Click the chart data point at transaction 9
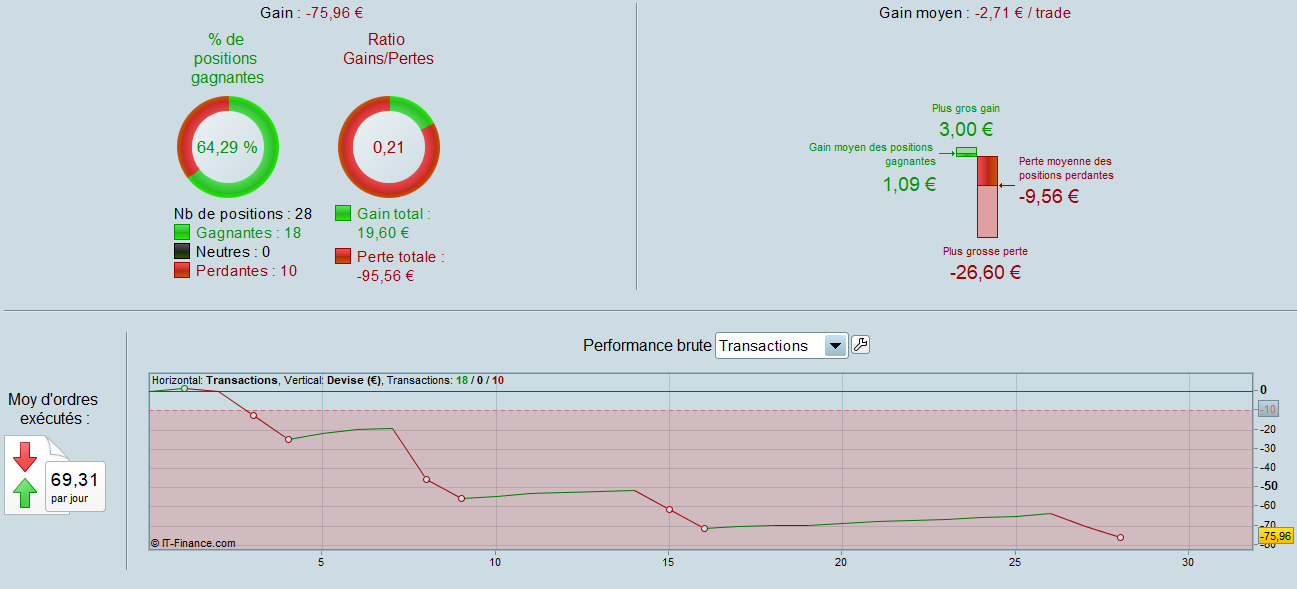The image size is (1297, 589). coord(461,498)
